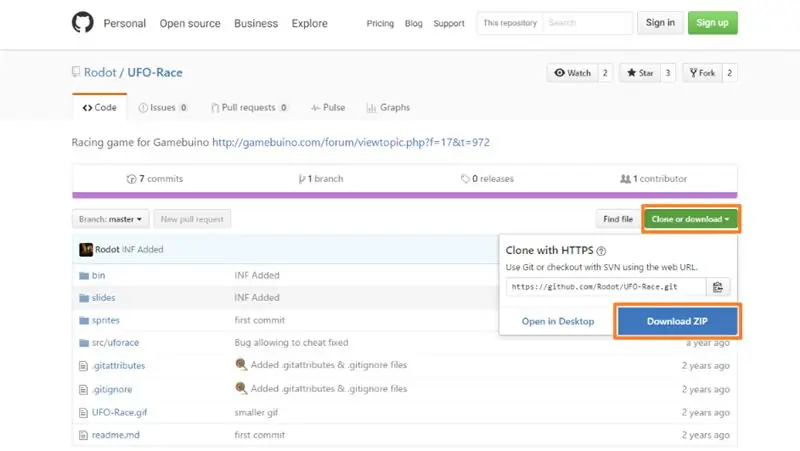Open the src/uforace folder
Image resolution: width=800 pixels, height=451 pixels.
[115, 343]
